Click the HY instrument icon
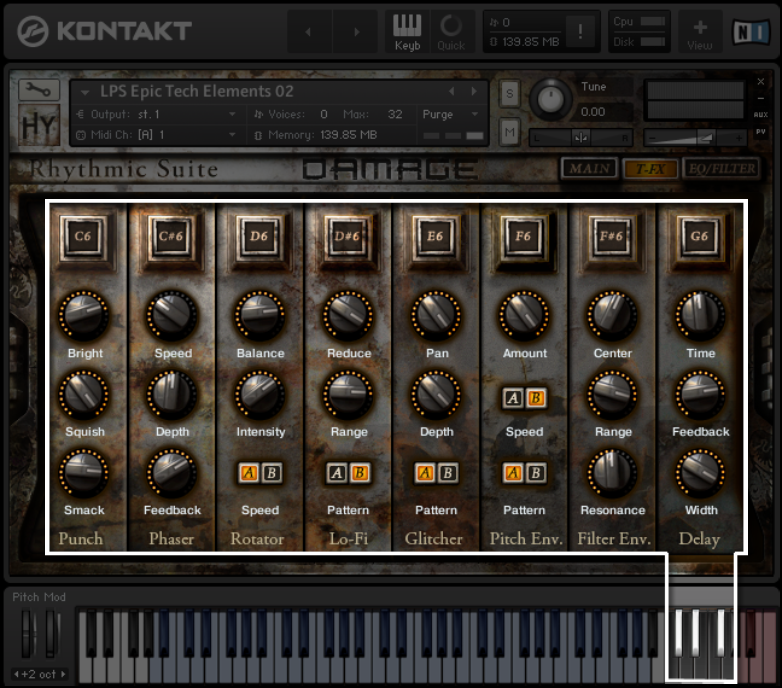The height and width of the screenshot is (688, 782). [x=39, y=125]
